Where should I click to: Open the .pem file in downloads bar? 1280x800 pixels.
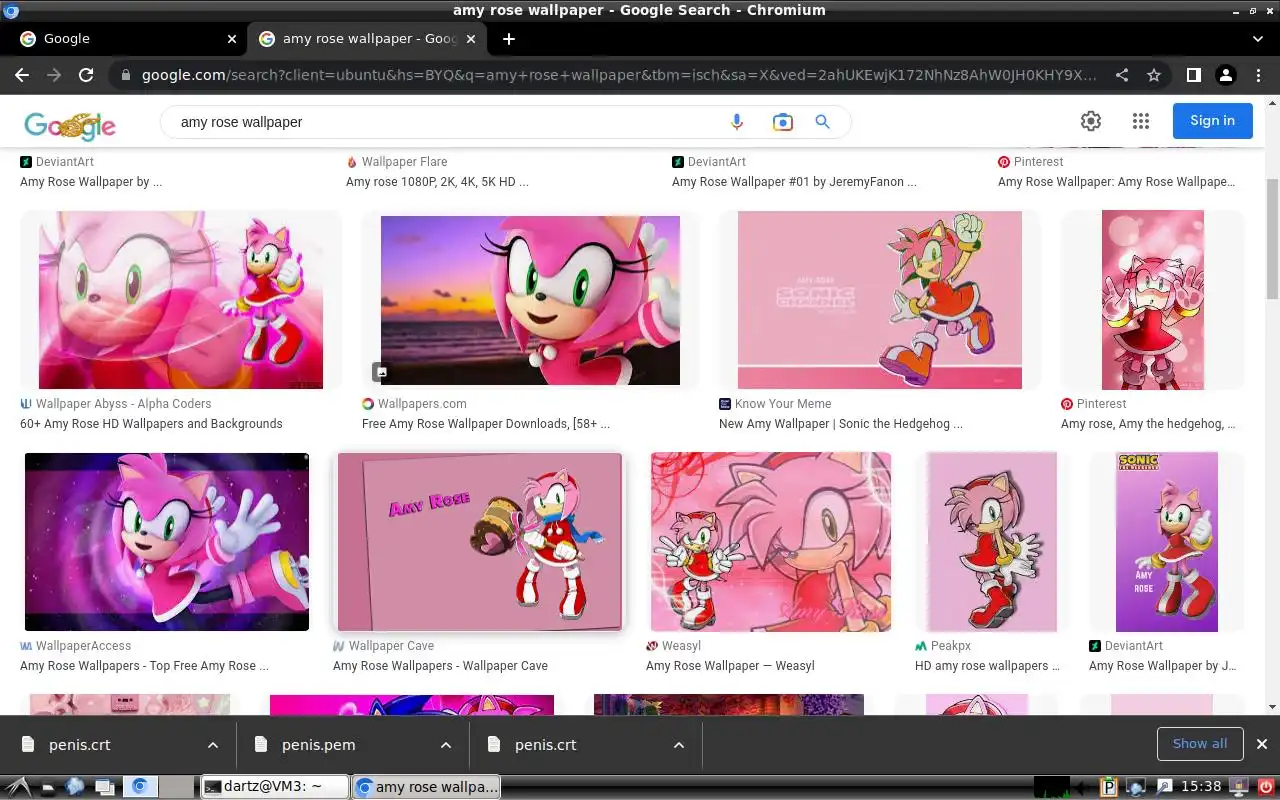tap(319, 745)
